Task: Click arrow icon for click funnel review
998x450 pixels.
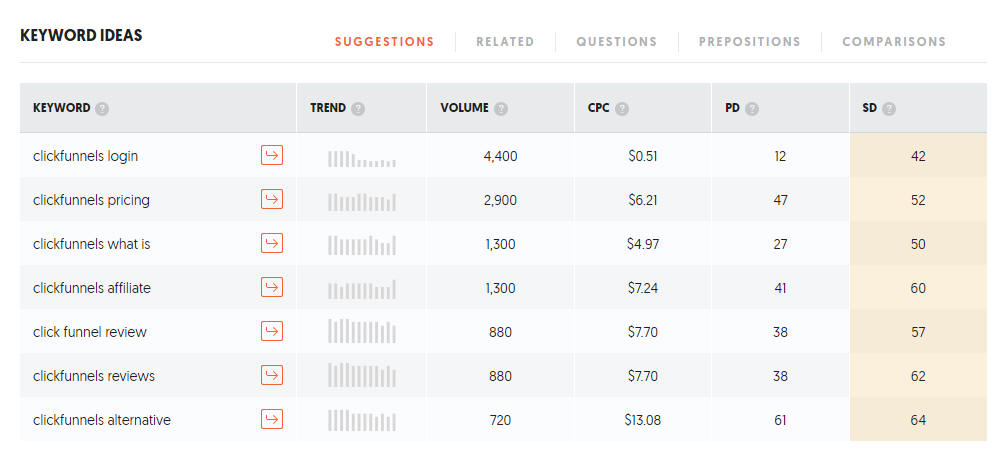Action: (x=272, y=331)
